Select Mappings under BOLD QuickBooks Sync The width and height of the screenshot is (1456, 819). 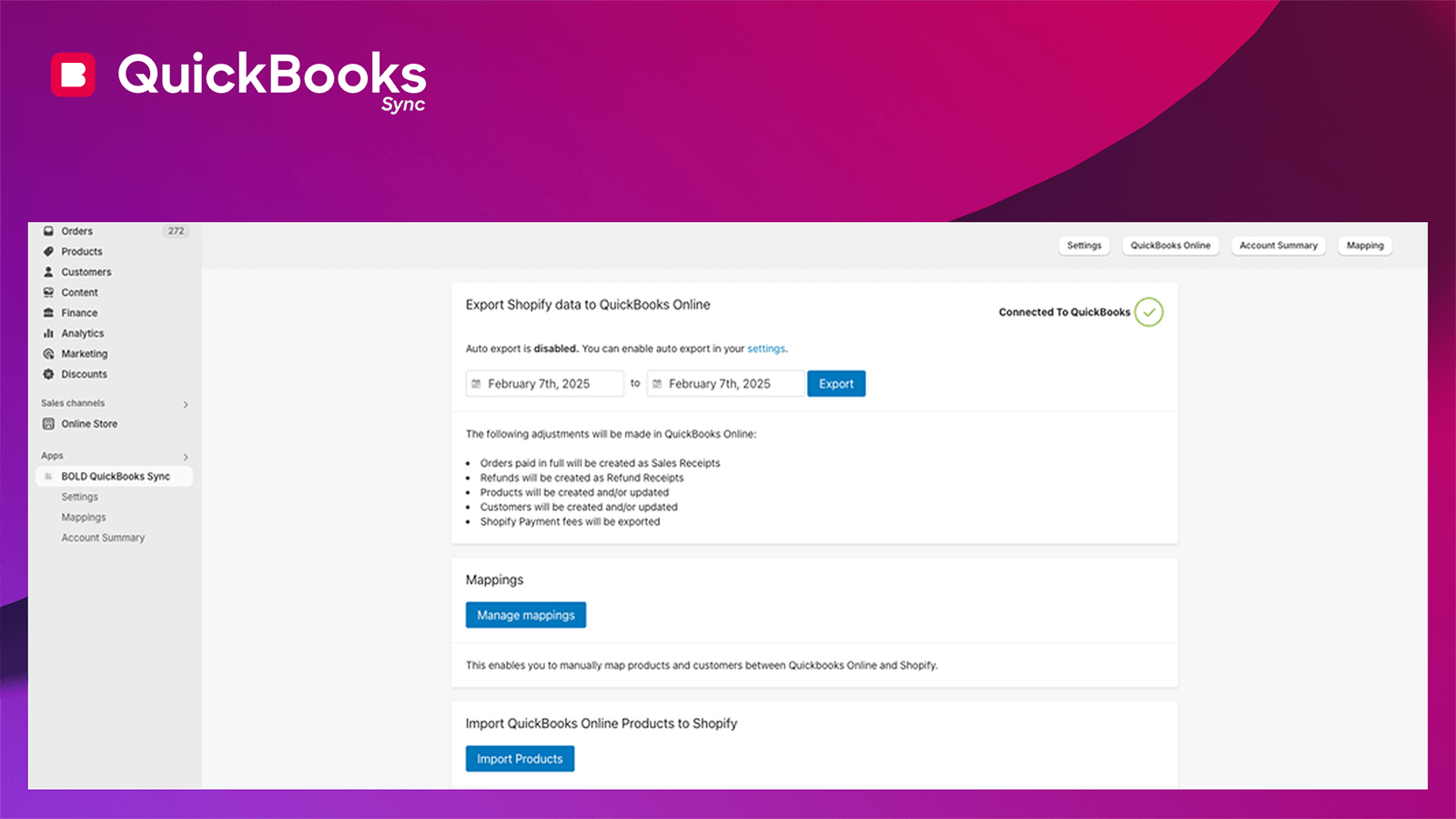84,517
